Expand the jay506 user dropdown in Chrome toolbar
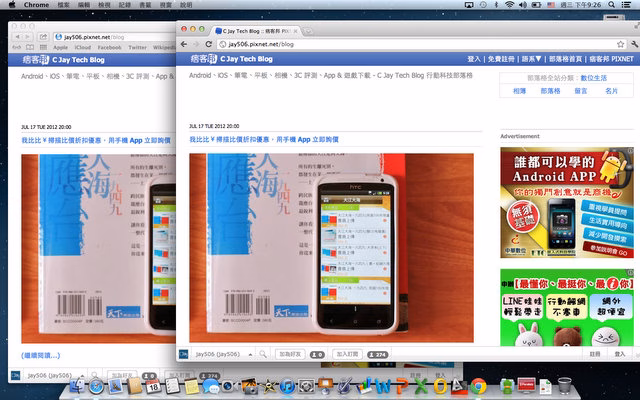640x400 pixels. tap(250, 354)
